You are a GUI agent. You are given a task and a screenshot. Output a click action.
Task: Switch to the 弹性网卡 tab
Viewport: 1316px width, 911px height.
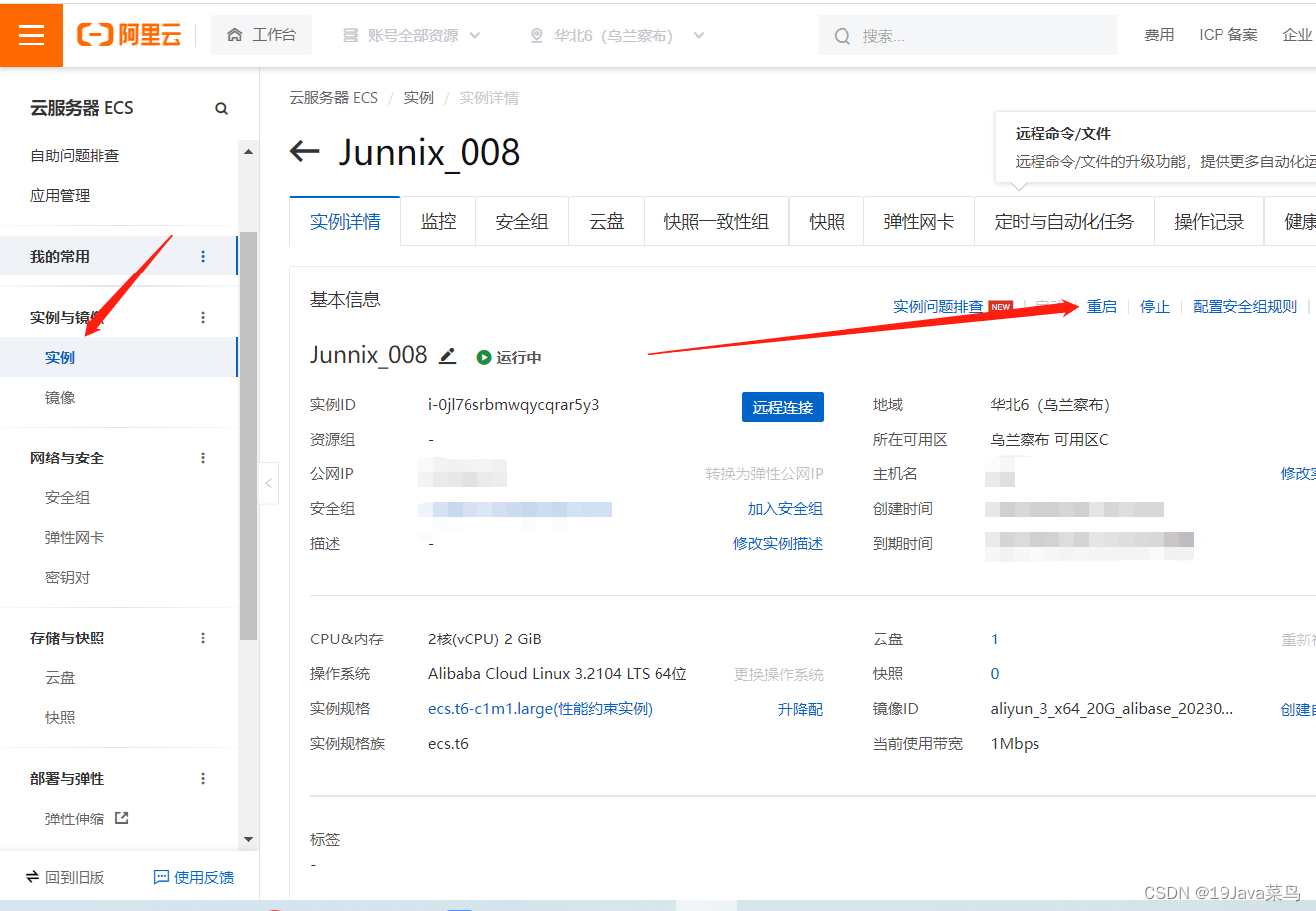(x=919, y=221)
